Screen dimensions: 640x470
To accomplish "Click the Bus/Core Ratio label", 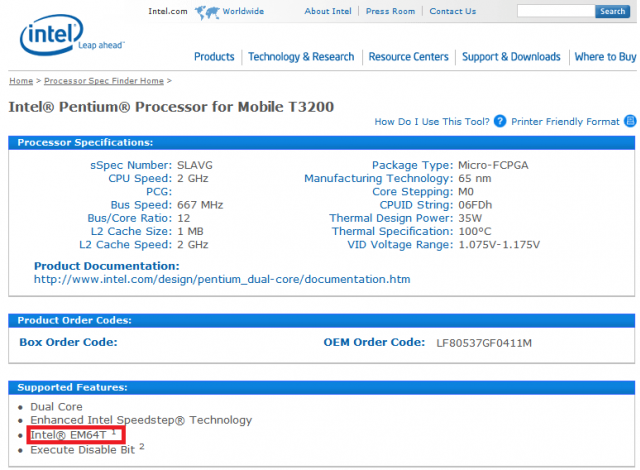I will [130, 218].
